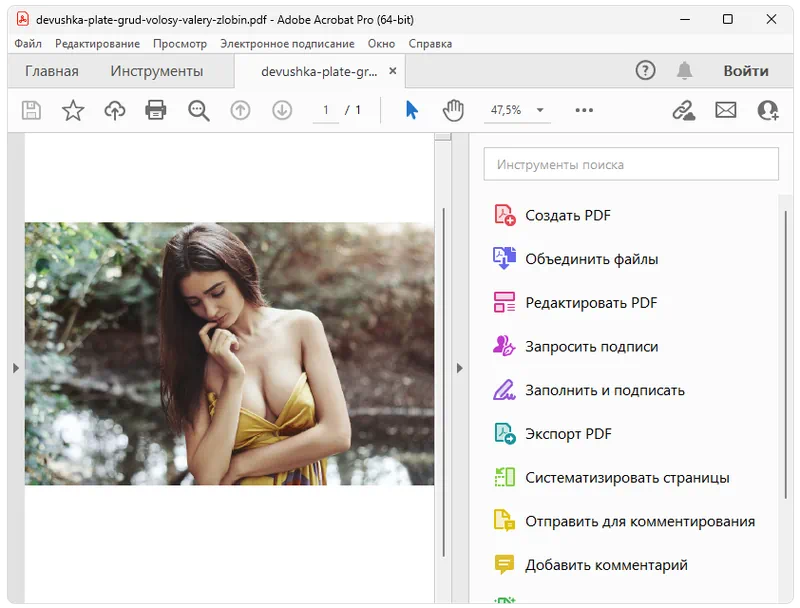Switch to the Главная tab
Viewport: 800px width, 608px height.
[x=52, y=71]
